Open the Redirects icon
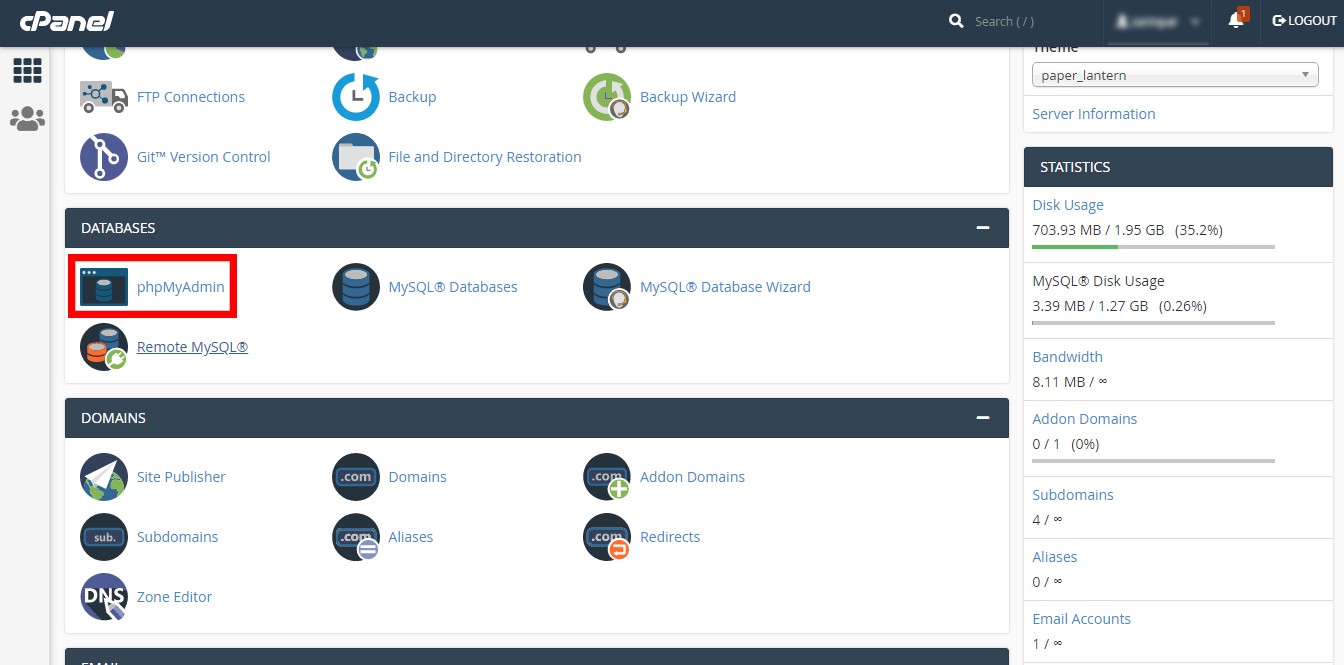Viewport: 1344px width, 665px height. [607, 537]
